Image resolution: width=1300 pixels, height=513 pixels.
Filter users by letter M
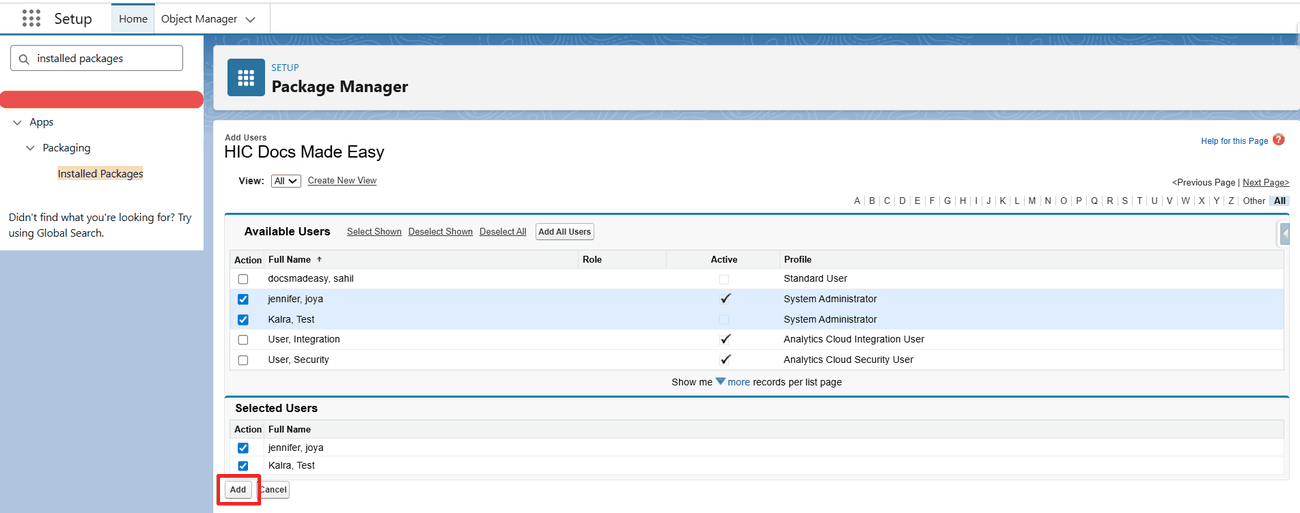coord(1032,201)
